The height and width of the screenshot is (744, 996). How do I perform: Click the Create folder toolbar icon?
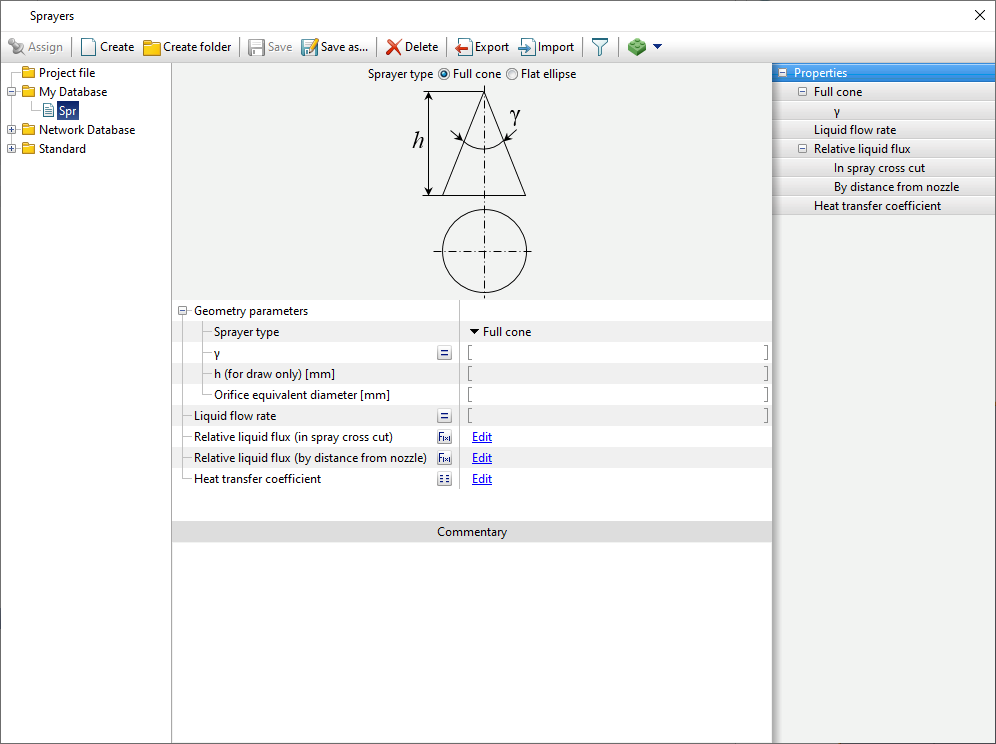[152, 47]
